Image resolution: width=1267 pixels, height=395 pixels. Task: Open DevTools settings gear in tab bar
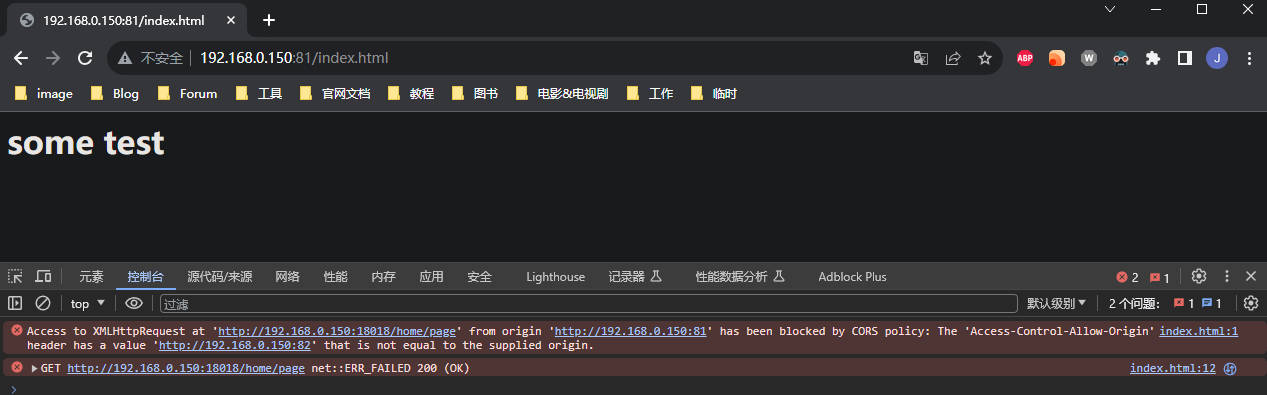coord(1199,276)
